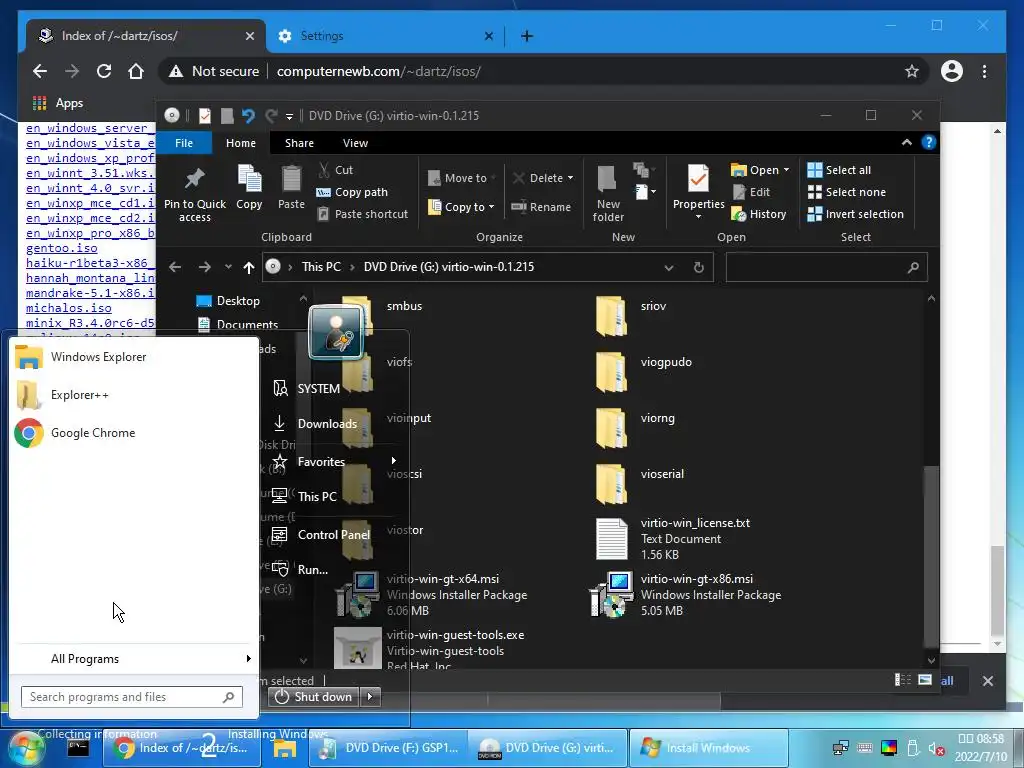Screen dimensions: 1024x768
Task: Open the Copy to dropdown
Action: [491, 207]
